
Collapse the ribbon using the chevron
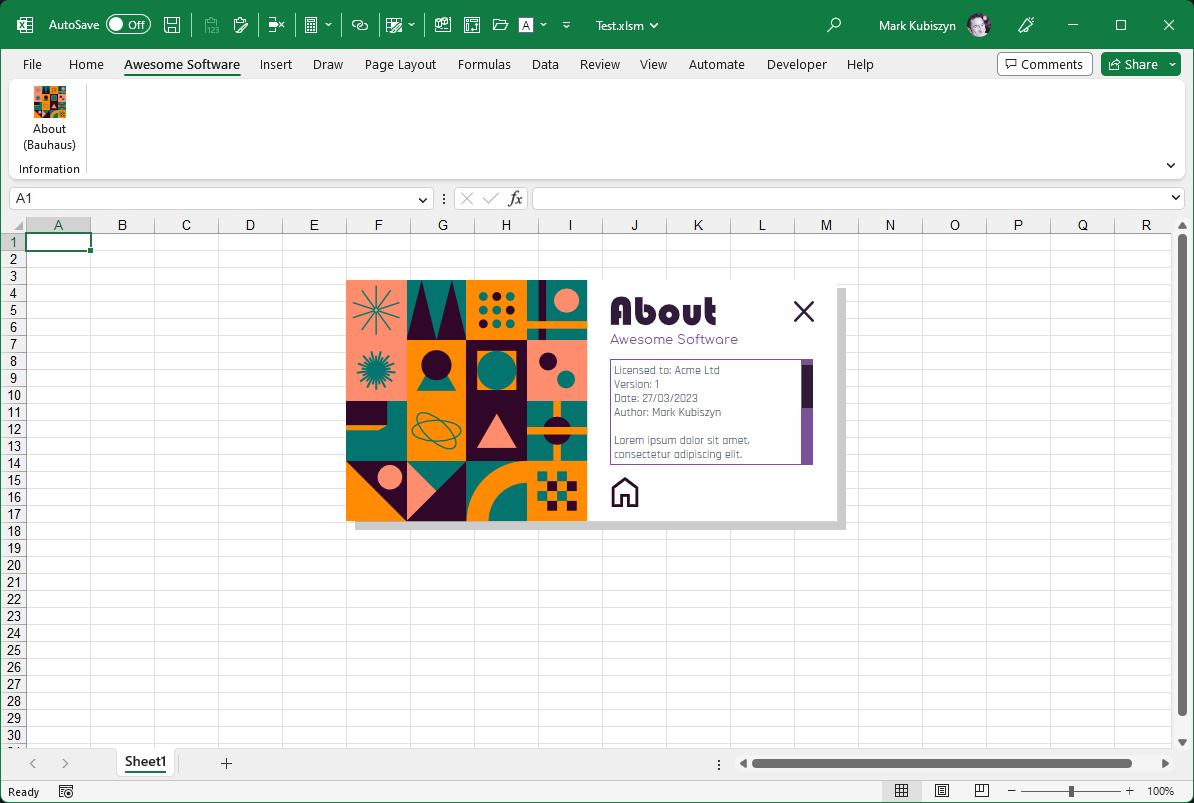[1171, 165]
